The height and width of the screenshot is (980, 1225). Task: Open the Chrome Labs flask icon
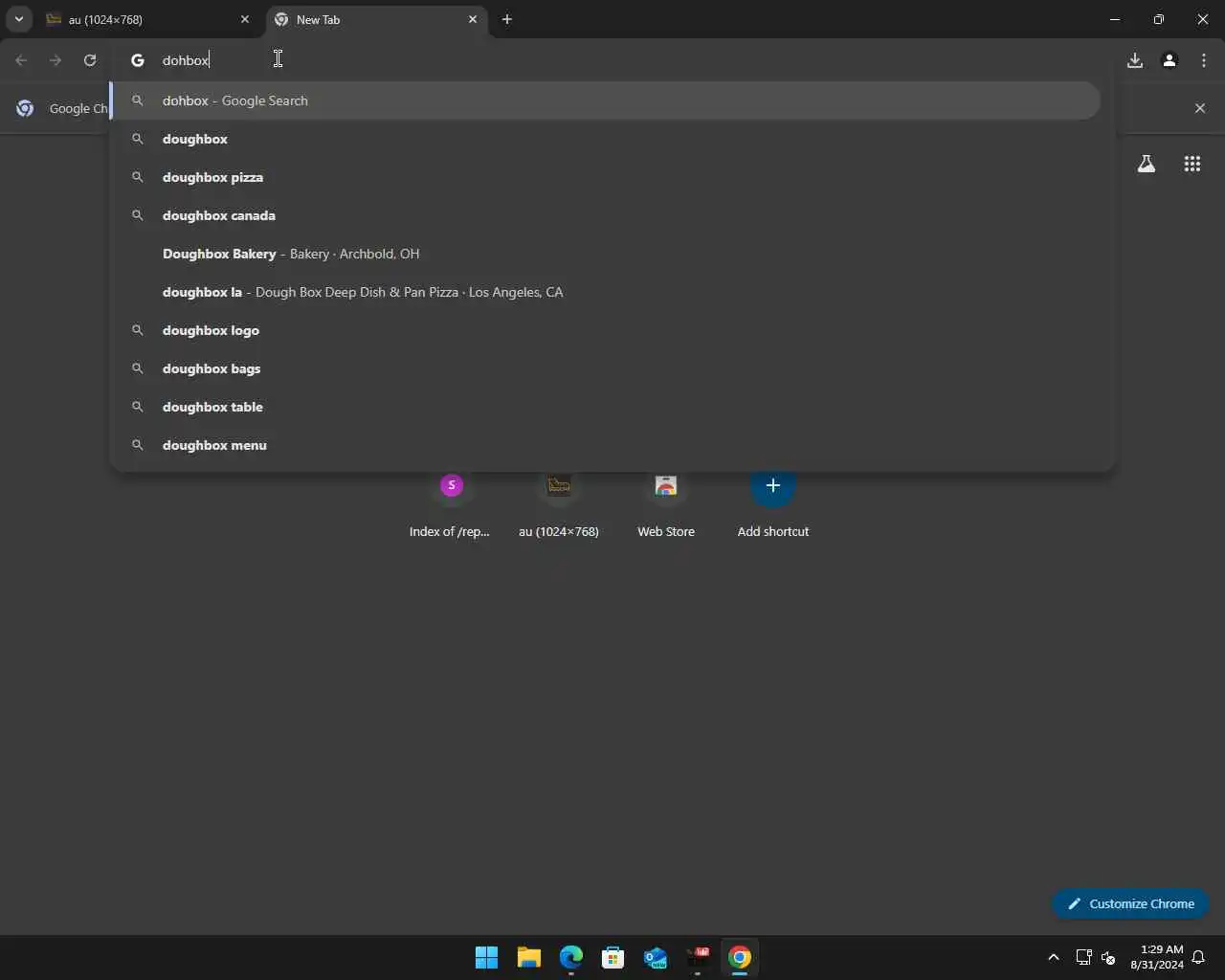pos(1147,164)
